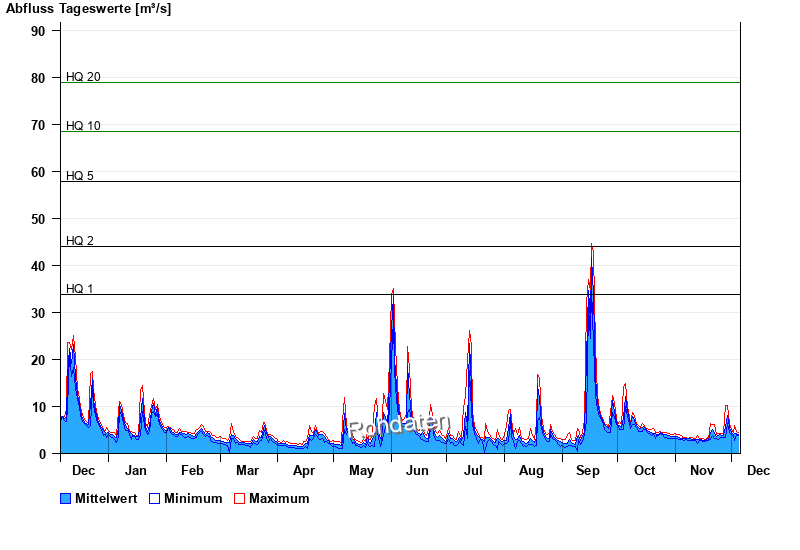Click the highest September discharge peak
Viewport: 800px width, 550px height.
(x=592, y=245)
